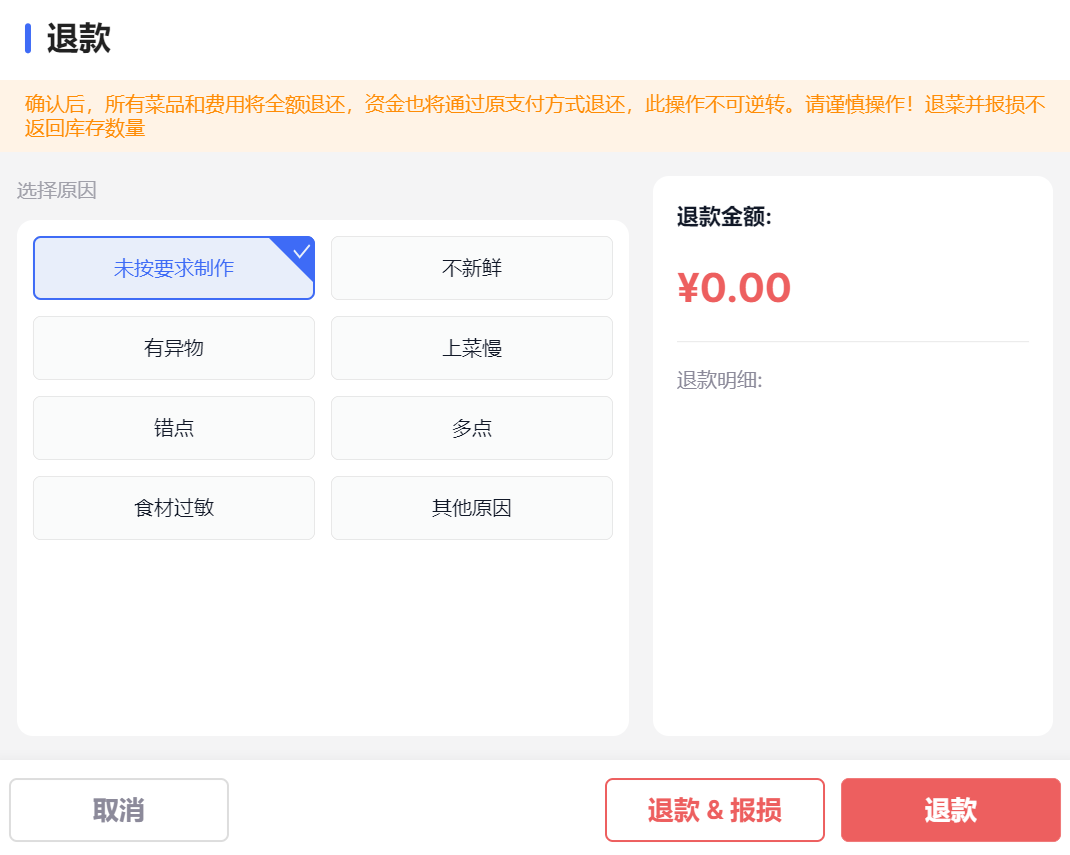Click the blue bar beside the title
The width and height of the screenshot is (1070, 855).
[28, 39]
